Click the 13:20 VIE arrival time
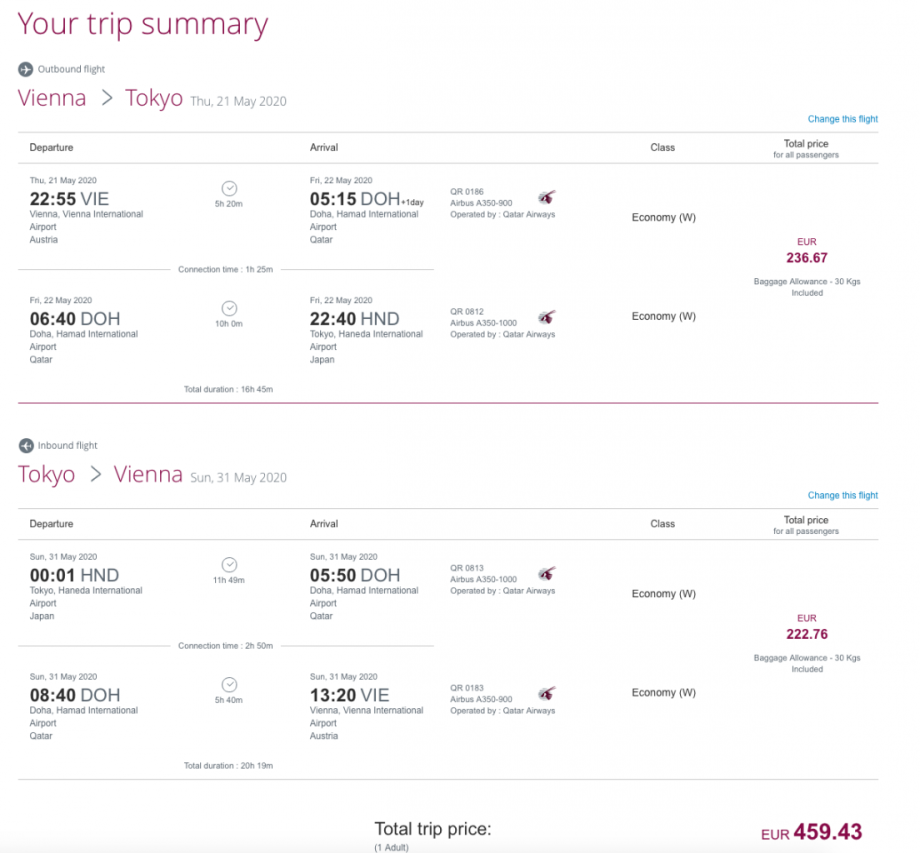The image size is (920, 853). pyautogui.click(x=349, y=695)
